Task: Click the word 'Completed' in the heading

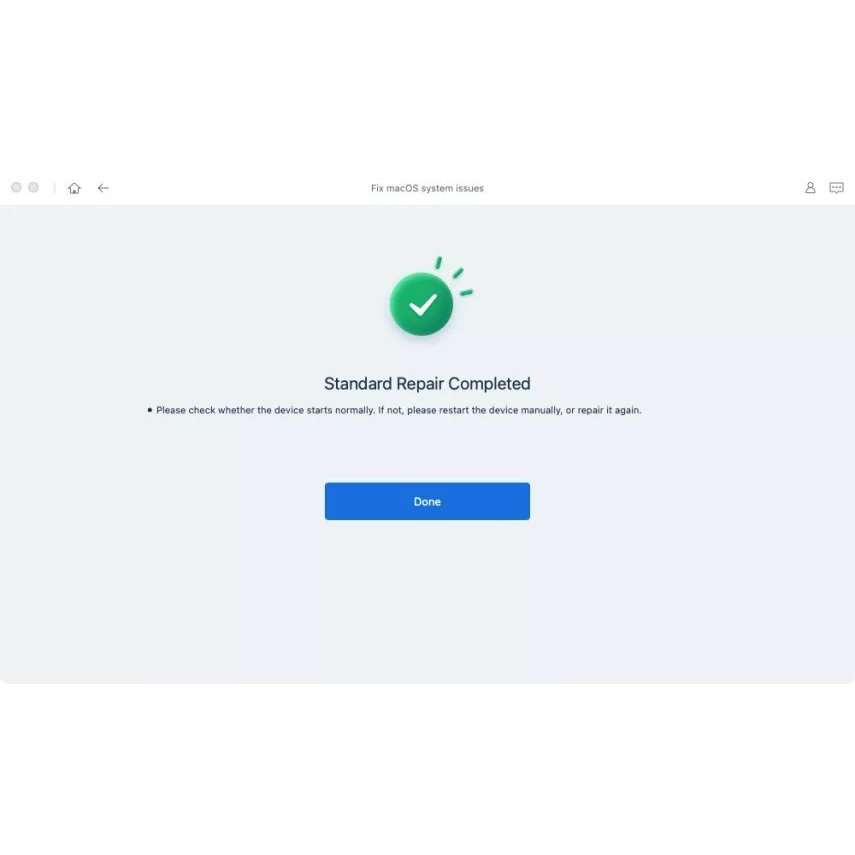Action: pyautogui.click(x=489, y=384)
